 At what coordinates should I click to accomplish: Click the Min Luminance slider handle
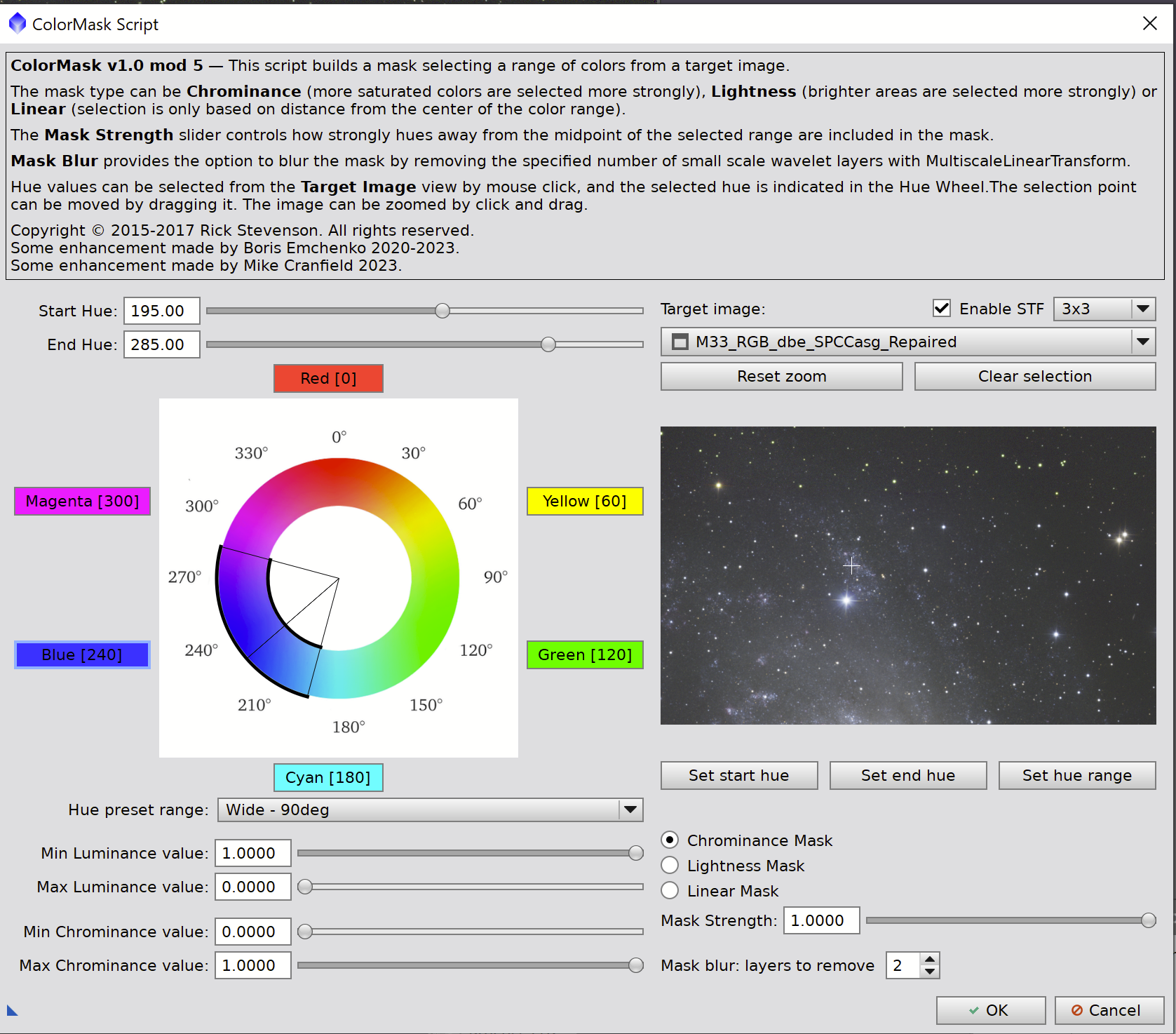pyautogui.click(x=635, y=852)
